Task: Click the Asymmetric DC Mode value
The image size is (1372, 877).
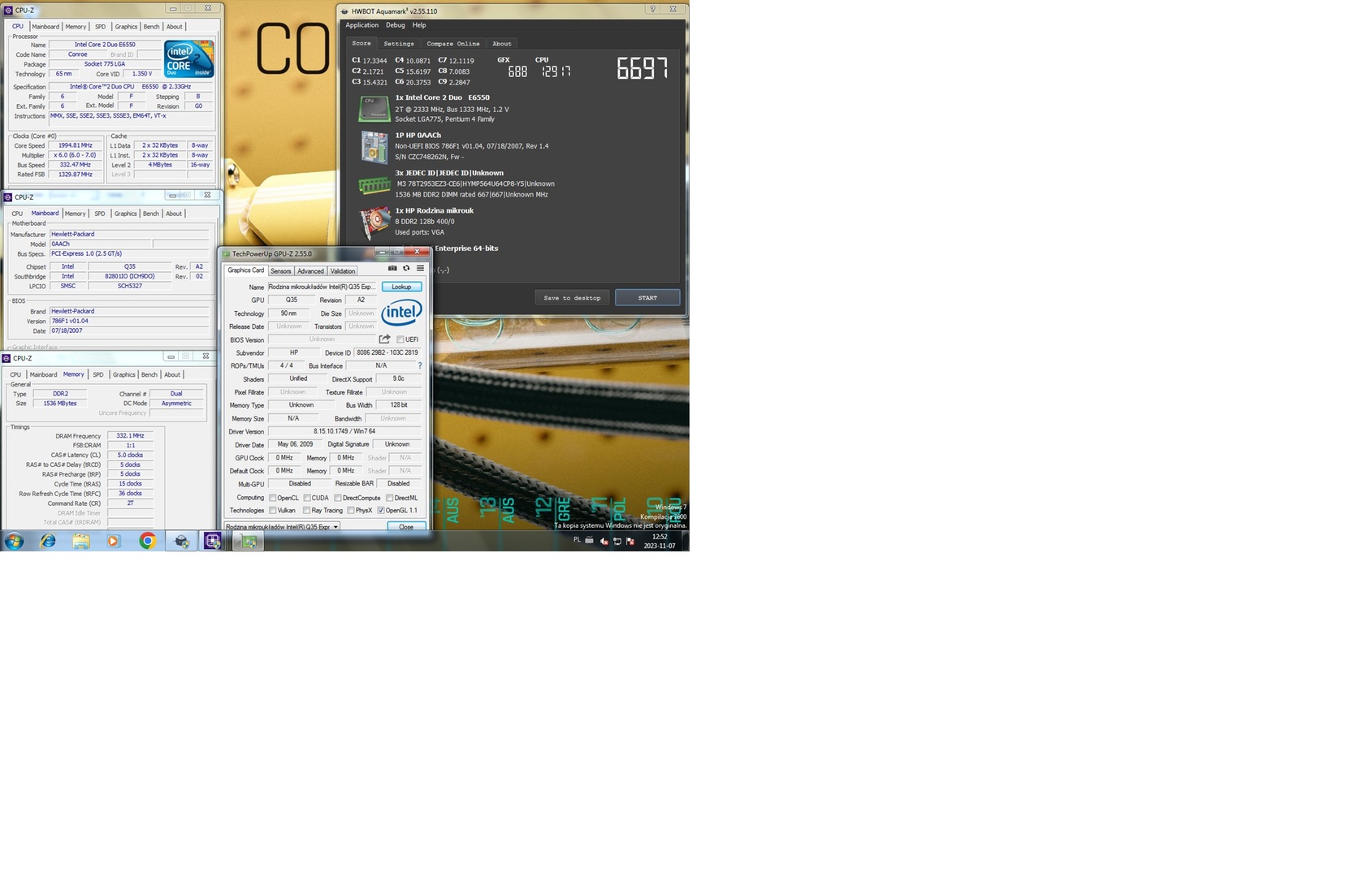Action: coord(176,404)
